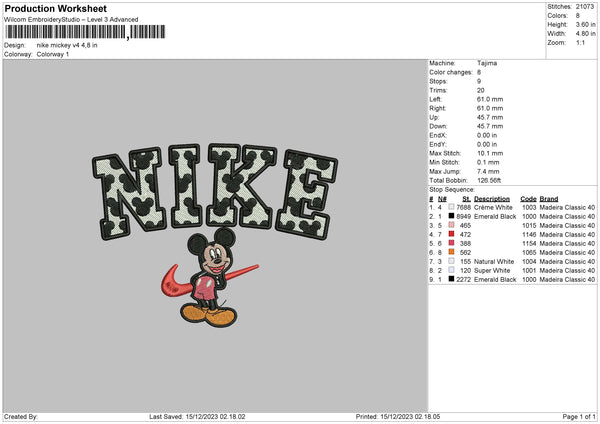The height and width of the screenshot is (424, 600).
Task: Click the orange swatch for code 1065
Action: 451,252
